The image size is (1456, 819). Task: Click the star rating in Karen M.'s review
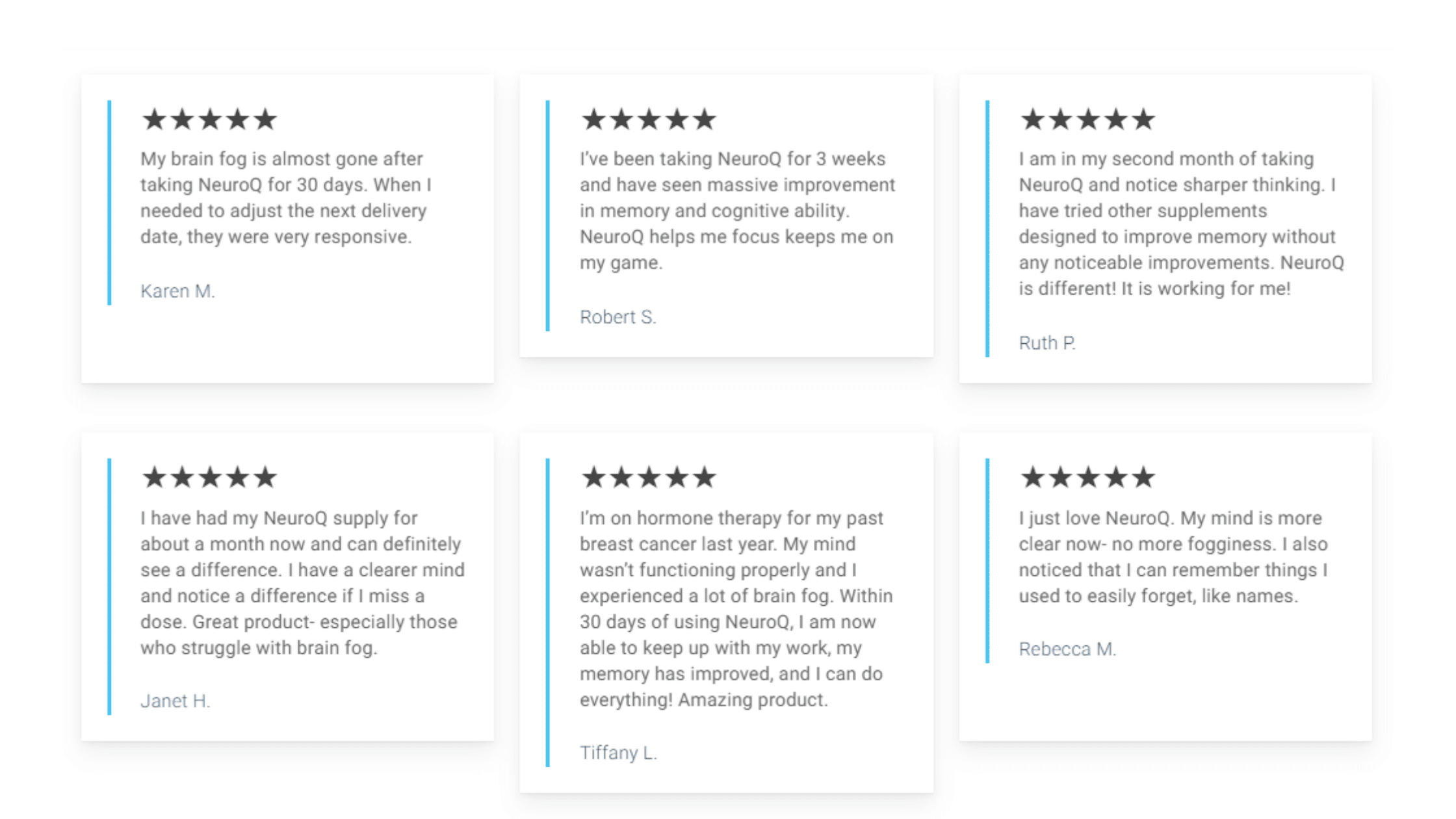click(x=209, y=120)
